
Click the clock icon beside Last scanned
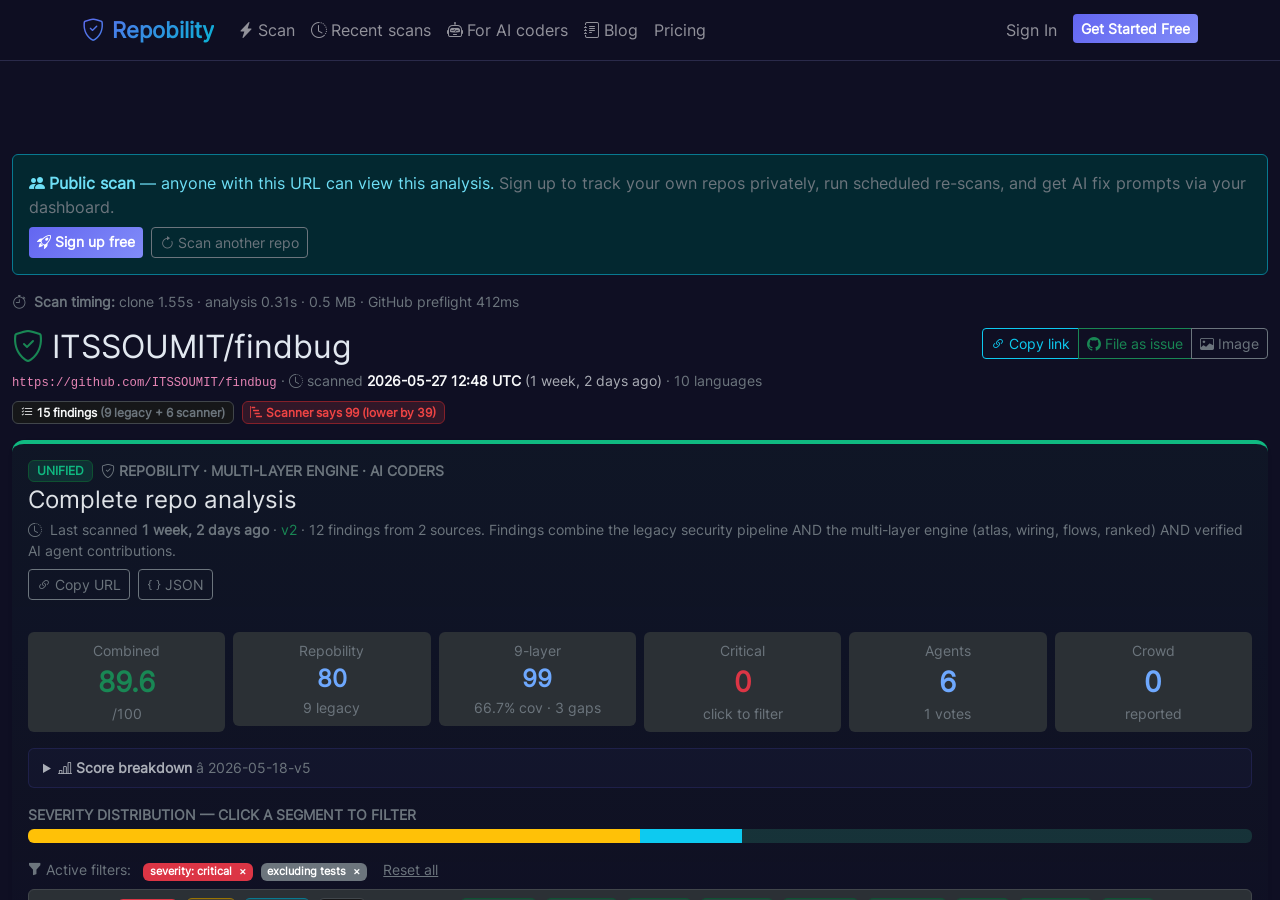tap(35, 530)
